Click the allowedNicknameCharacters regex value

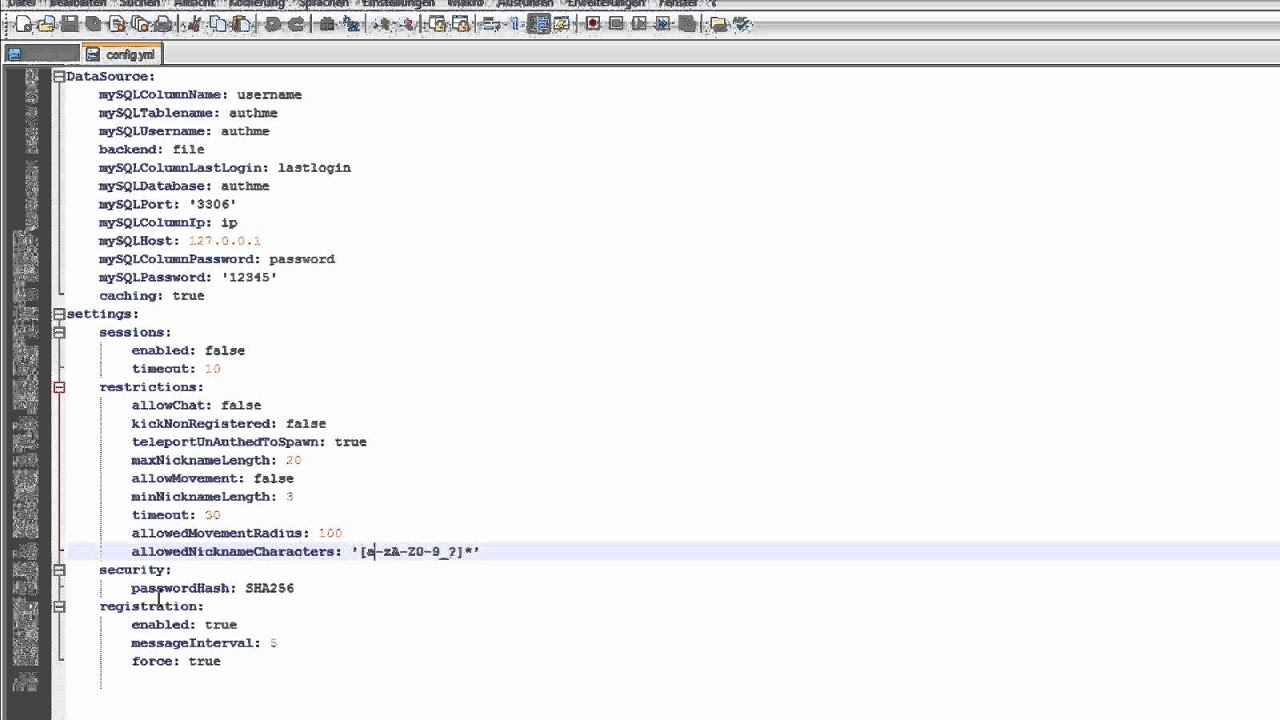point(415,552)
